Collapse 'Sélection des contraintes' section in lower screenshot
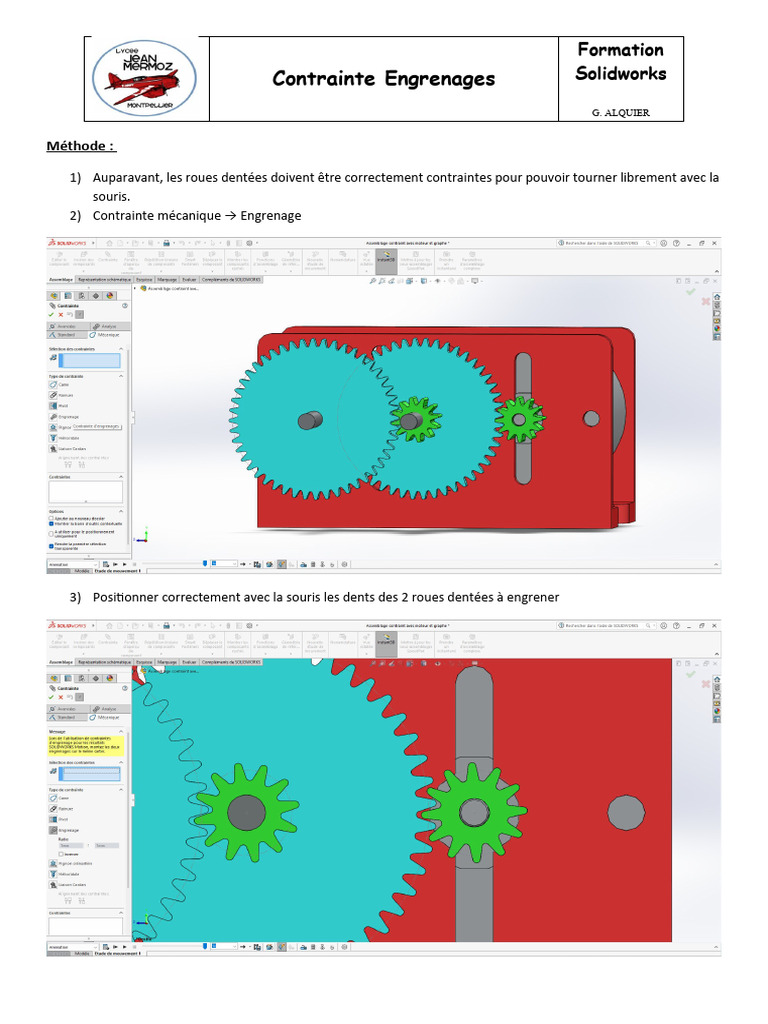Screen dimensions: 768x1024 tap(121, 762)
